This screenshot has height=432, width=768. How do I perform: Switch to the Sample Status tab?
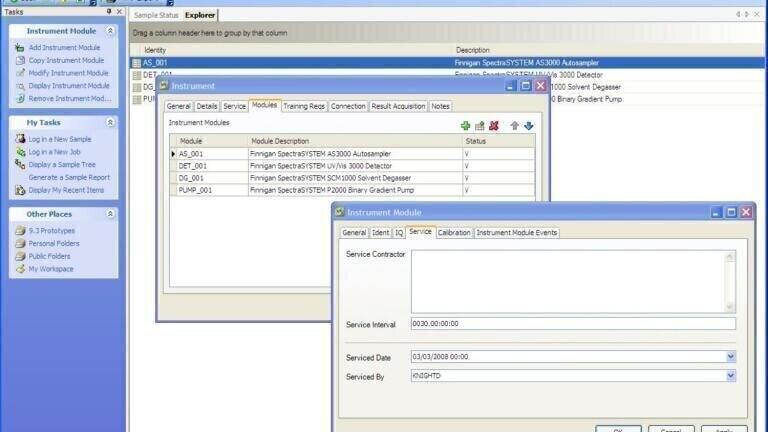click(156, 15)
